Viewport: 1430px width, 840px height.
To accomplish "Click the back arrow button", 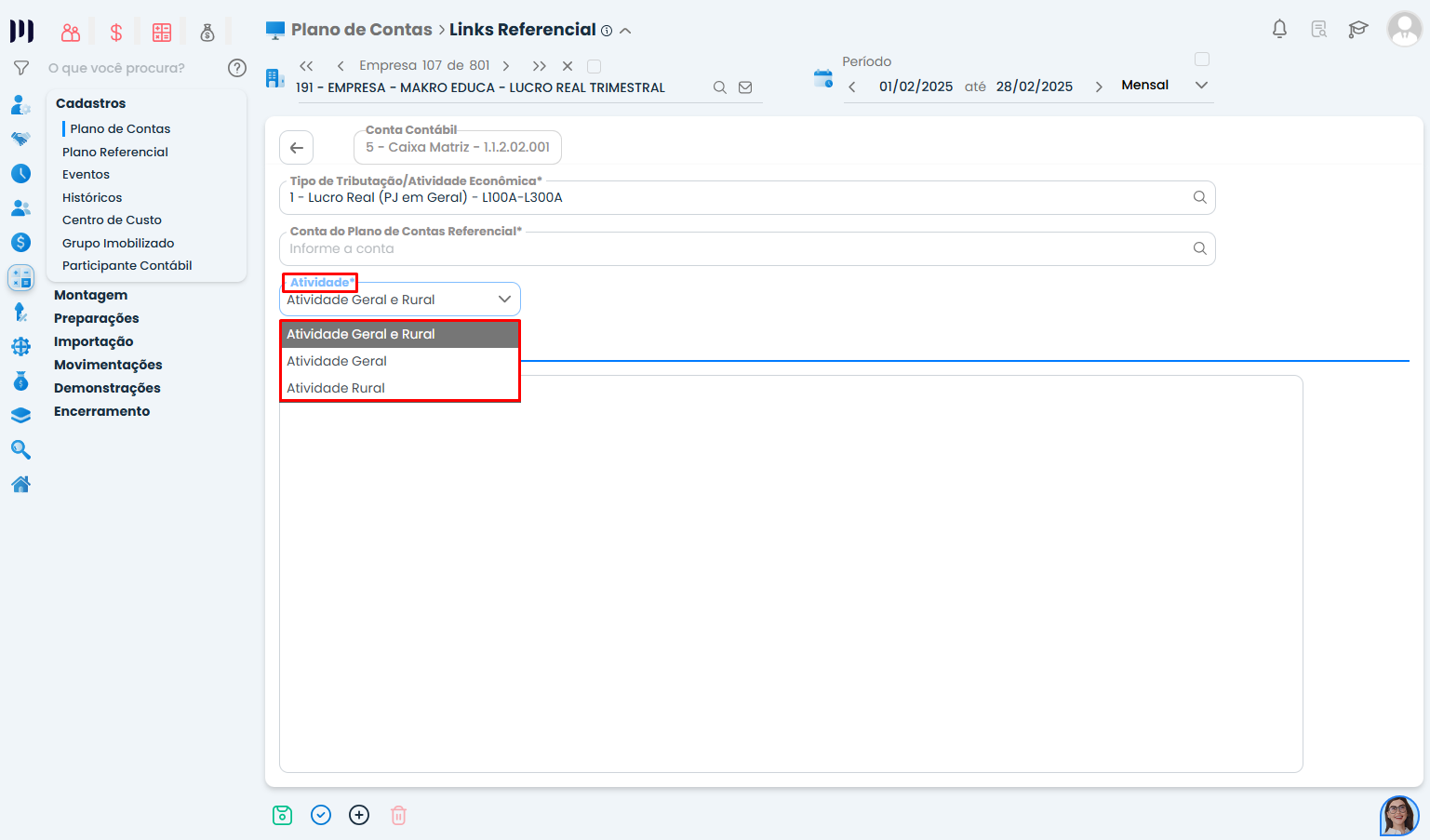I will pos(297,147).
